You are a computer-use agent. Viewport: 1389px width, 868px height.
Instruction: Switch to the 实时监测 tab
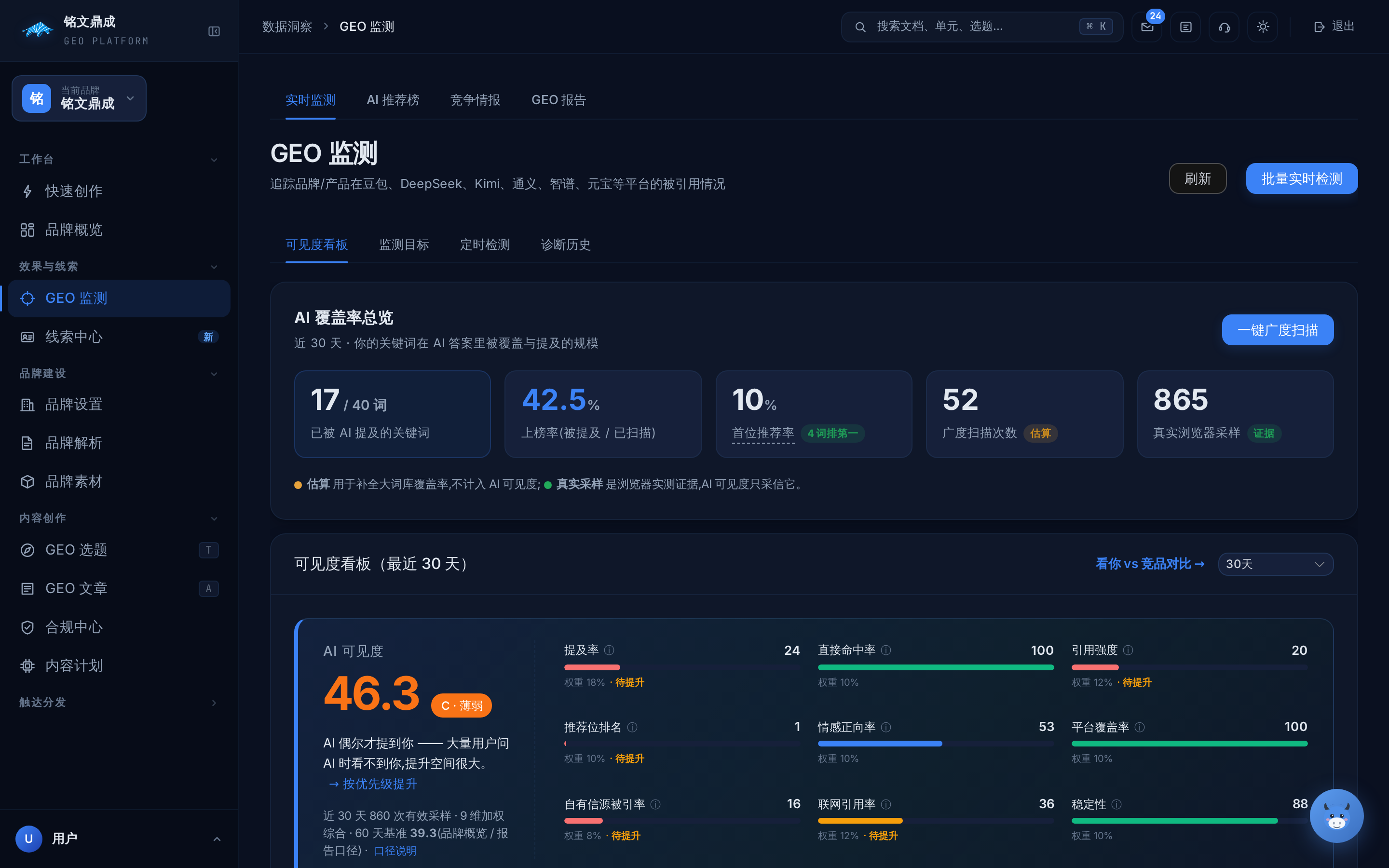pyautogui.click(x=311, y=100)
